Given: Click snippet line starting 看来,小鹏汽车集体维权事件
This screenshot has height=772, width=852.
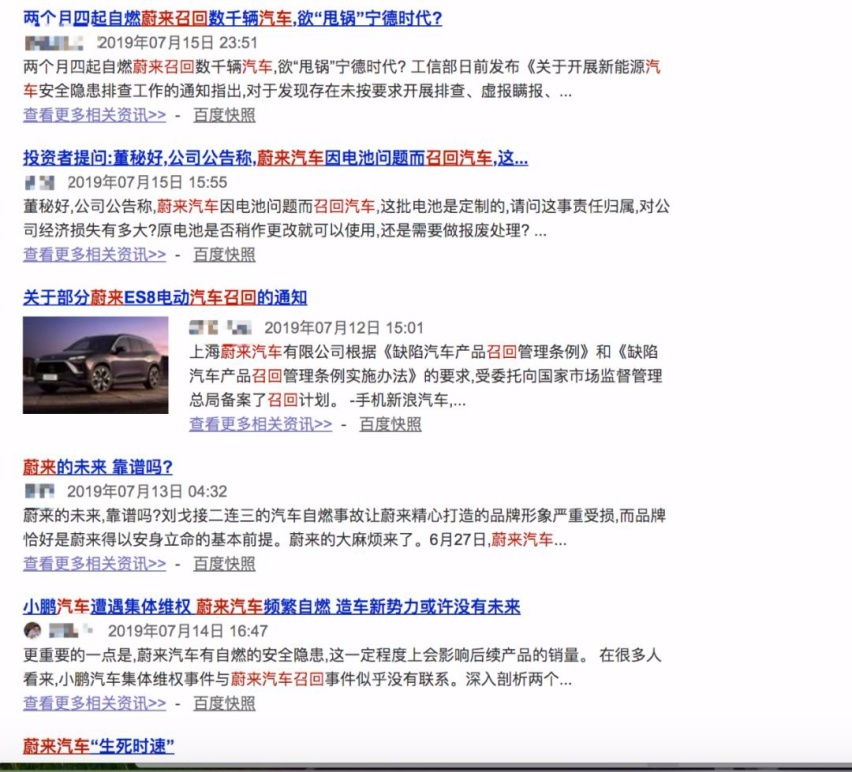Looking at the screenshot, I should pyautogui.click(x=298, y=680).
